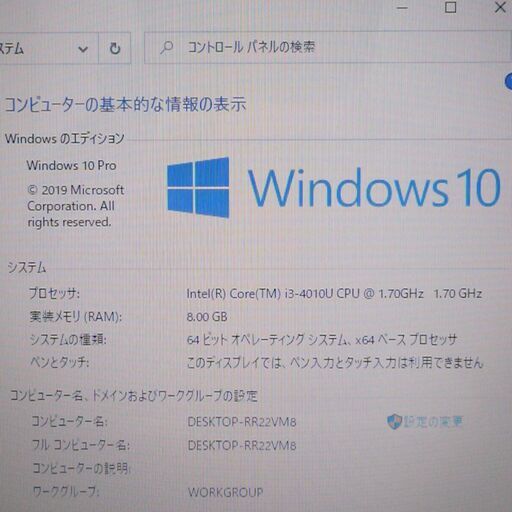This screenshot has width=512, height=512.
Task: Click the コンピューターの説明 label
Action: [81, 468]
